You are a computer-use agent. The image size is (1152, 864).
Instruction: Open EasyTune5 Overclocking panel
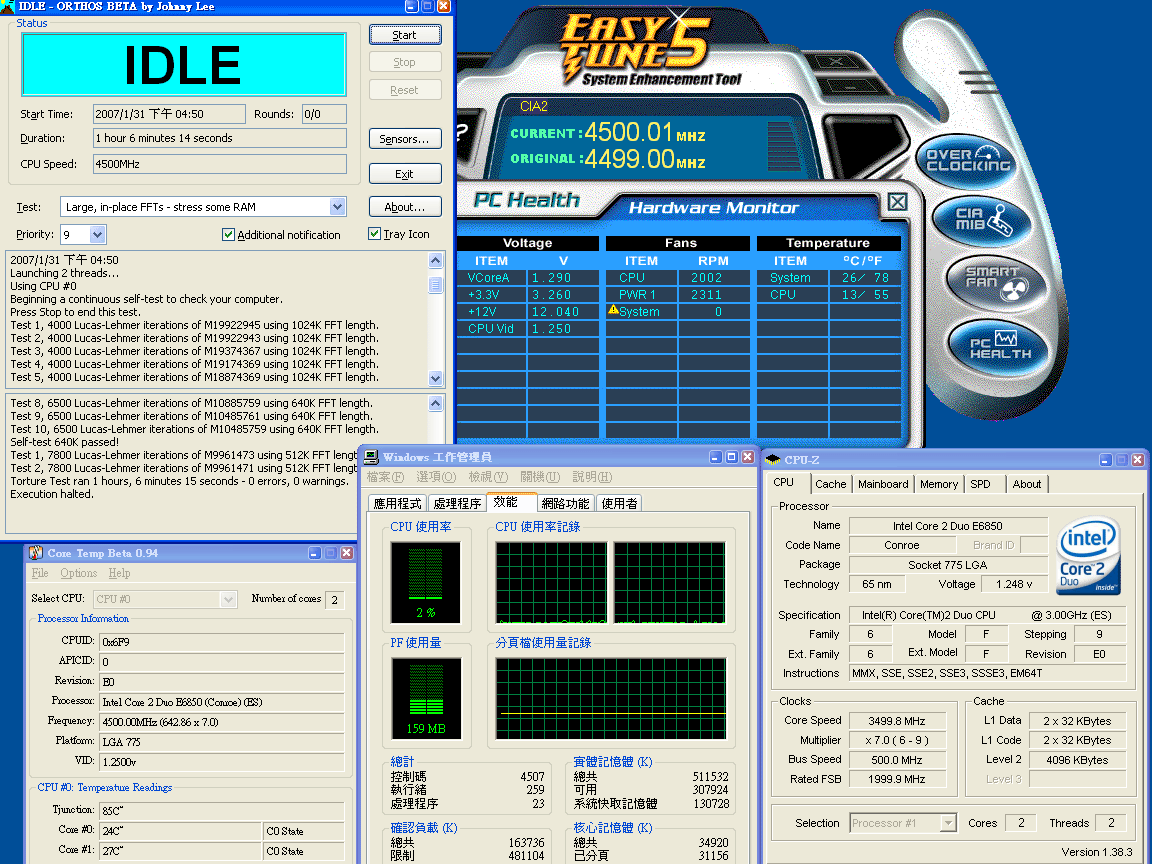tap(968, 160)
